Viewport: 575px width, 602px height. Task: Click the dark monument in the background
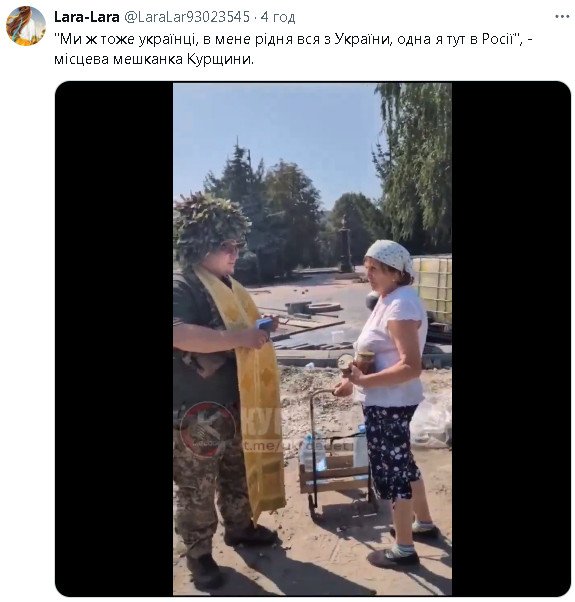tap(345, 244)
